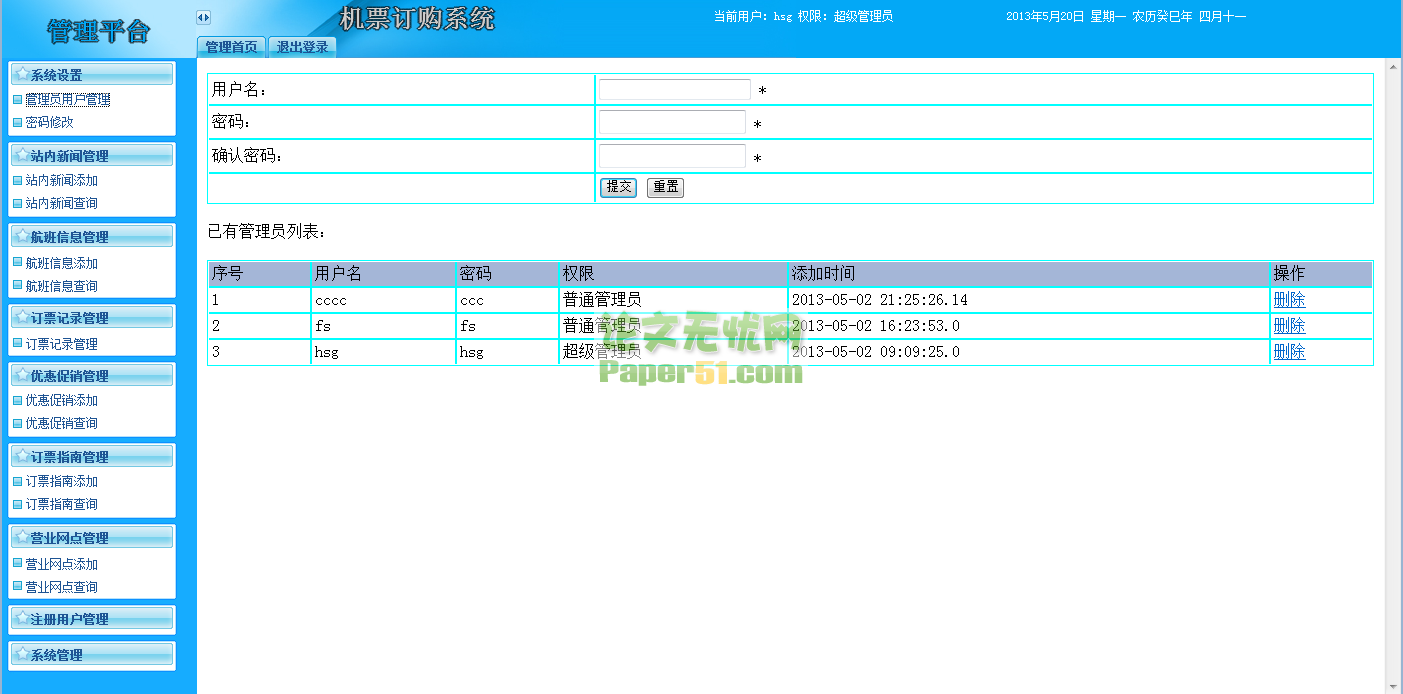Viewport: 1403px width, 694px height.
Task: Click the bullet icon beside 站内新闻添加
Action: point(17,180)
